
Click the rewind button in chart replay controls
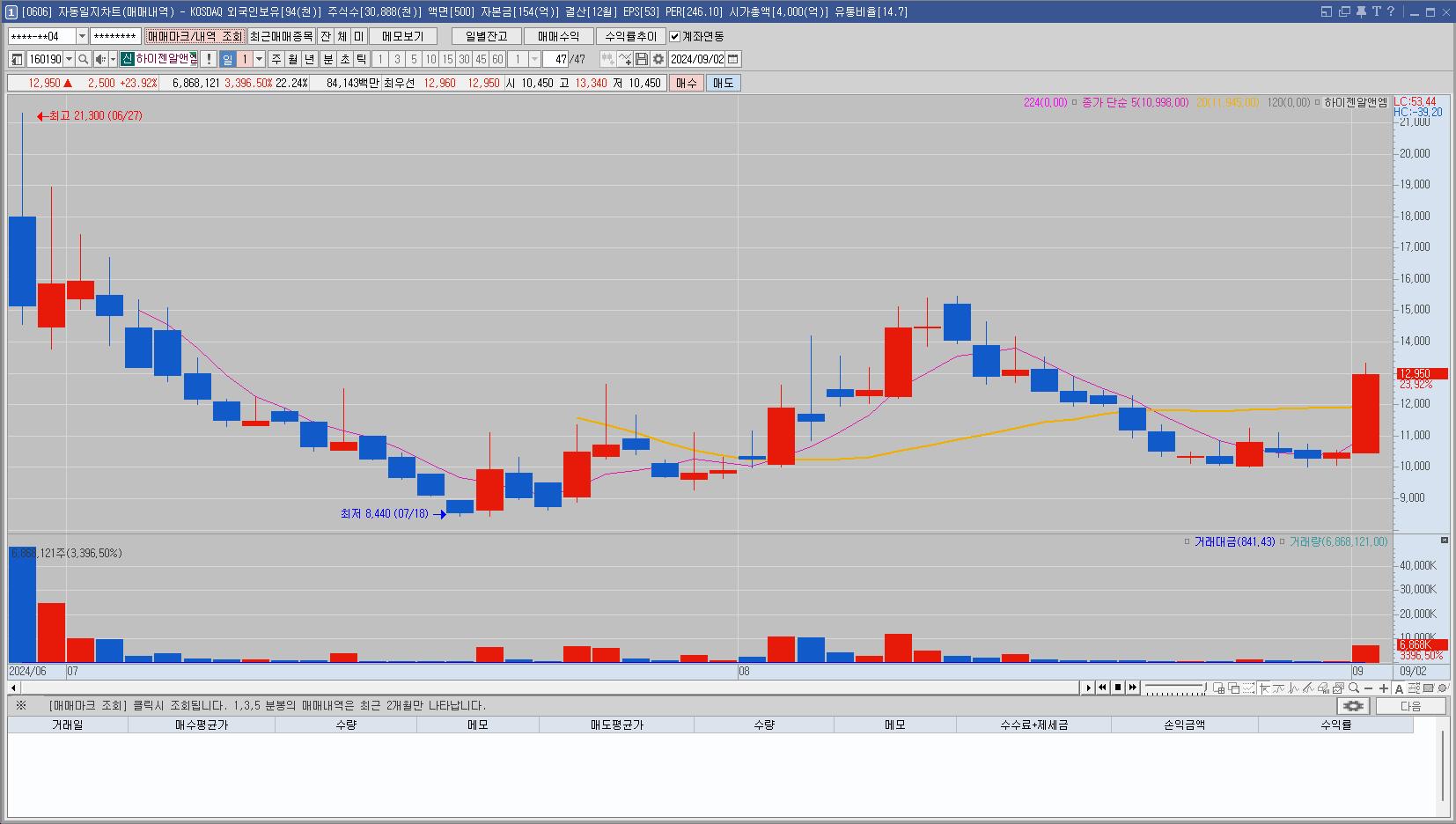click(1102, 688)
